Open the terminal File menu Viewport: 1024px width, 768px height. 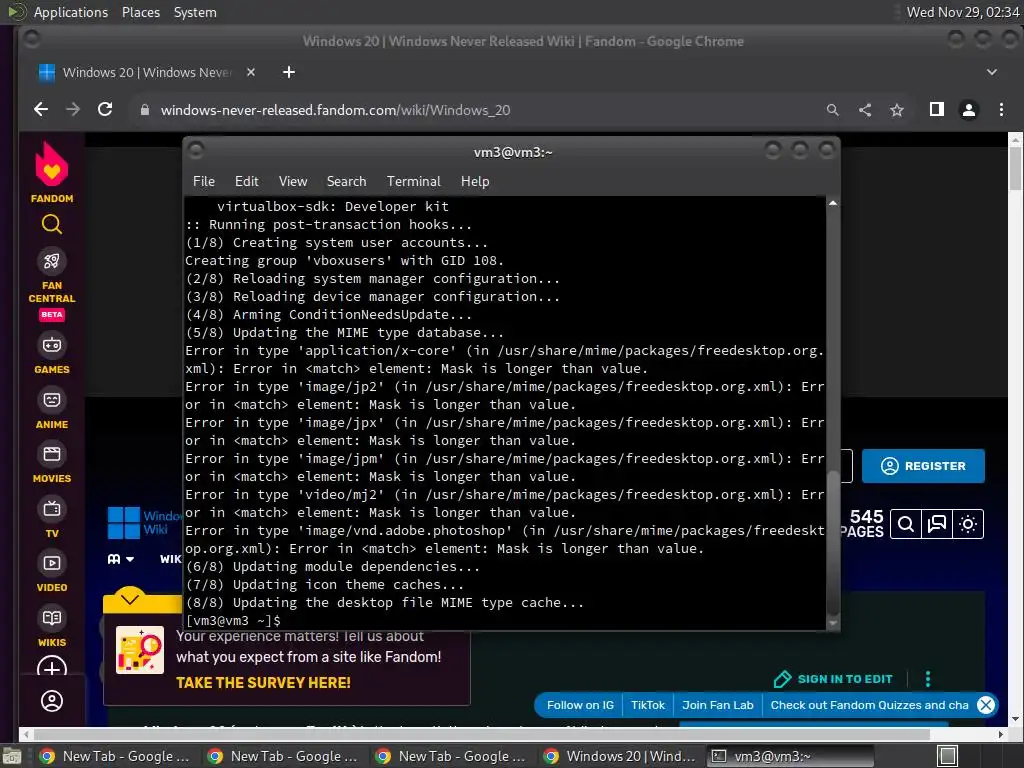[x=204, y=182]
